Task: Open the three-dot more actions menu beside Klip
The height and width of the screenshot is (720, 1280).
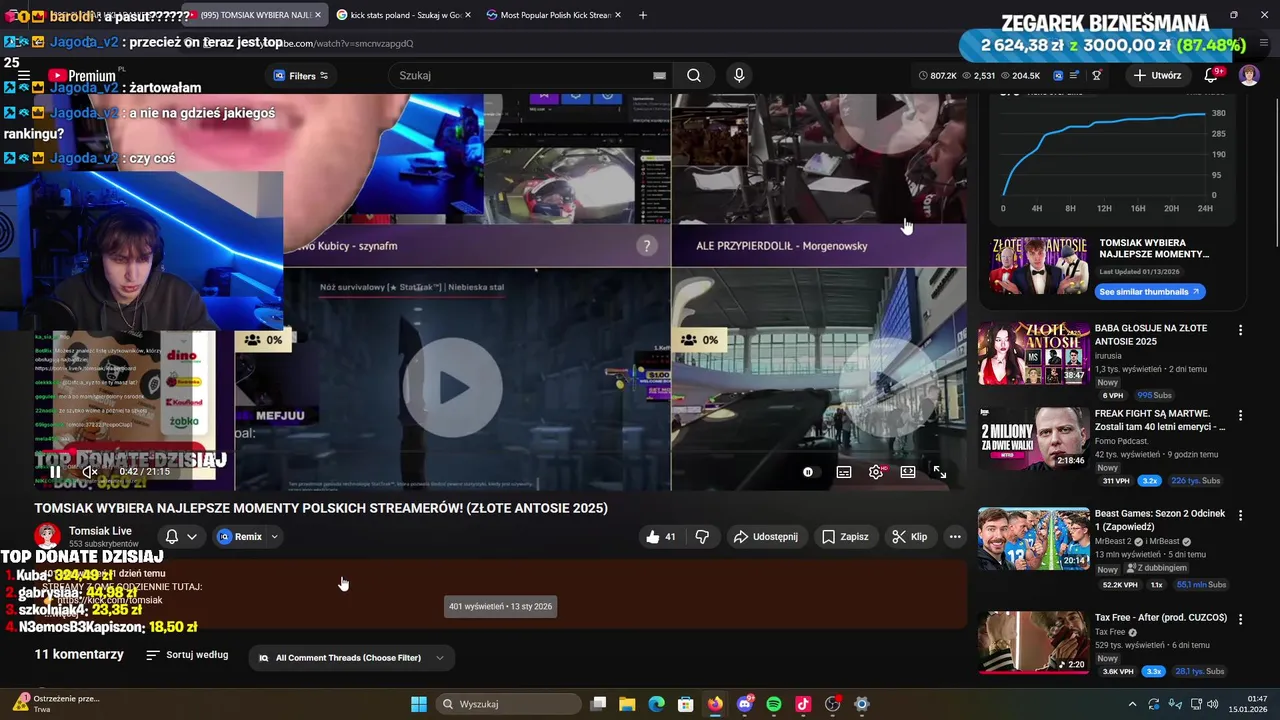Action: (955, 537)
